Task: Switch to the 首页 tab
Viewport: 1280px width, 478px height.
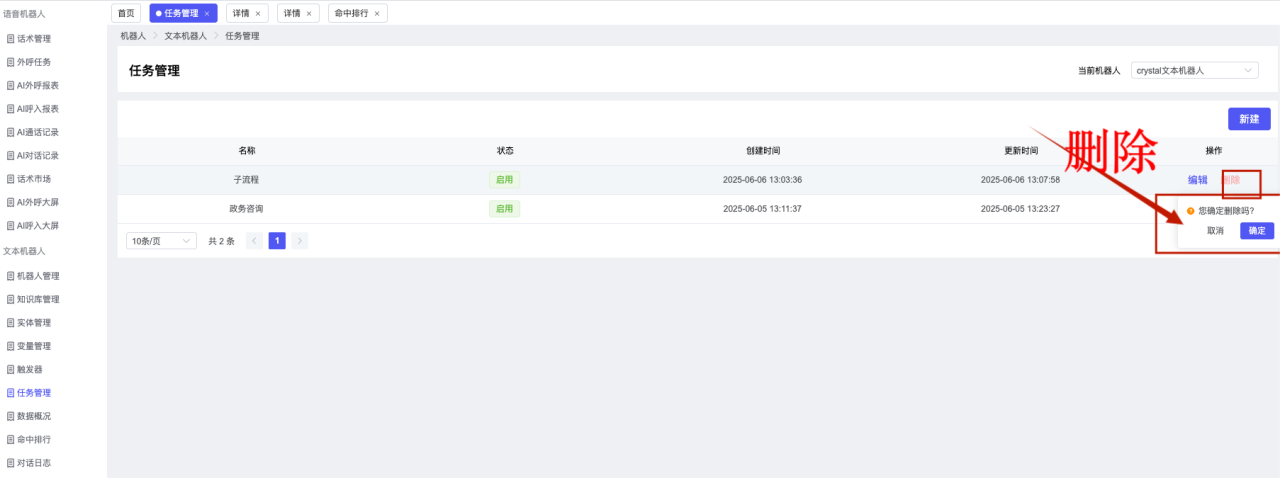Action: click(x=125, y=14)
